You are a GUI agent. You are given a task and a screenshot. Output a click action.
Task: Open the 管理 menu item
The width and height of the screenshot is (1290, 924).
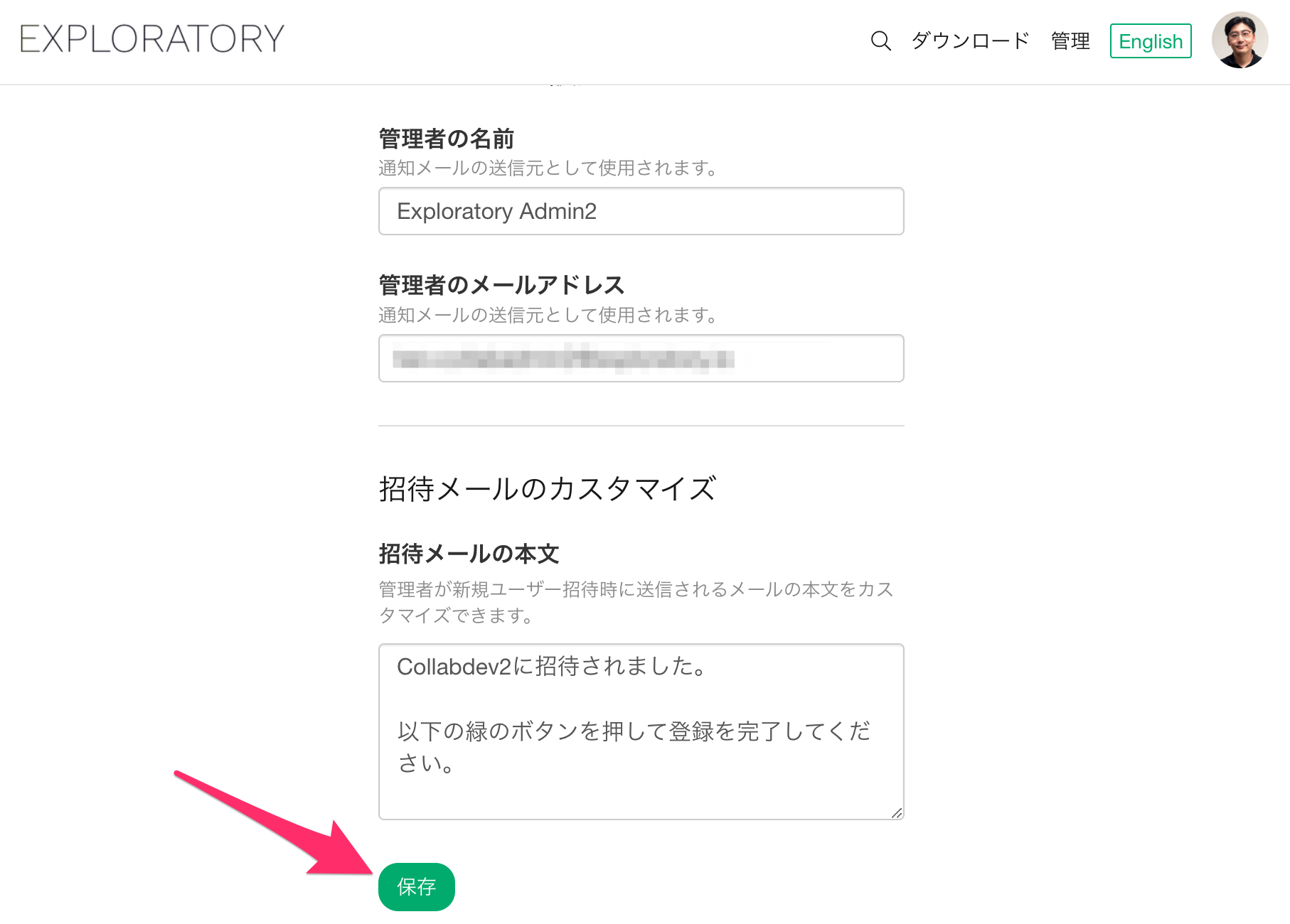1070,41
